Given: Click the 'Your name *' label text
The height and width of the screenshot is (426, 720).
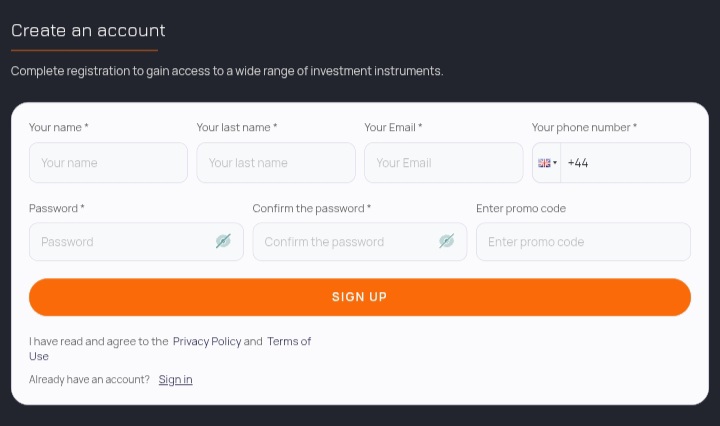Looking at the screenshot, I should (59, 127).
